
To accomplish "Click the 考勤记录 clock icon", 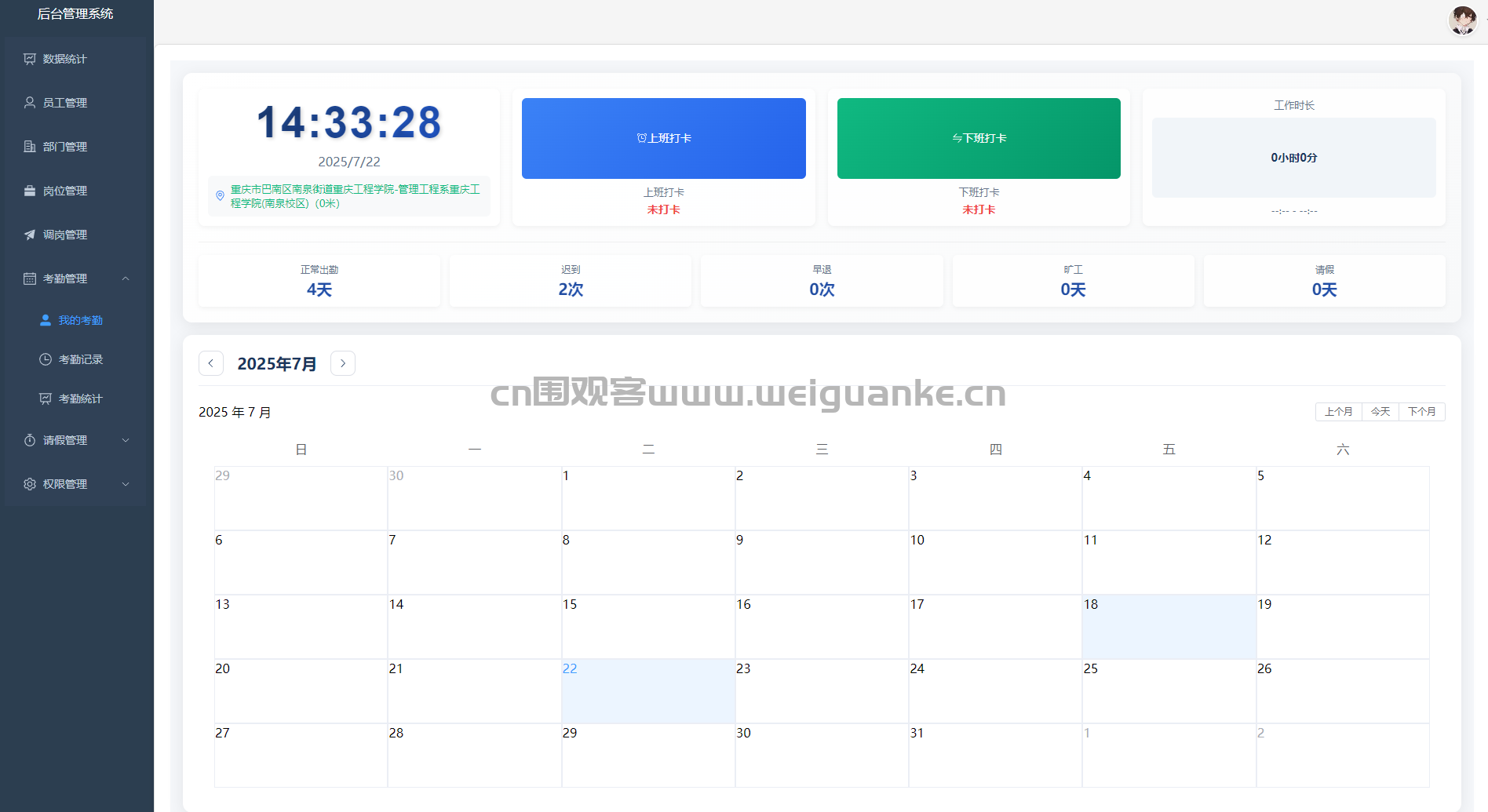I will 46,359.
